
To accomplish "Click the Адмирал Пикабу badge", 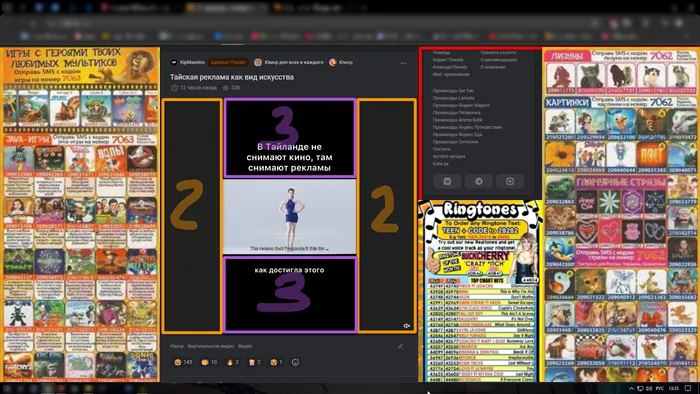I will 229,62.
